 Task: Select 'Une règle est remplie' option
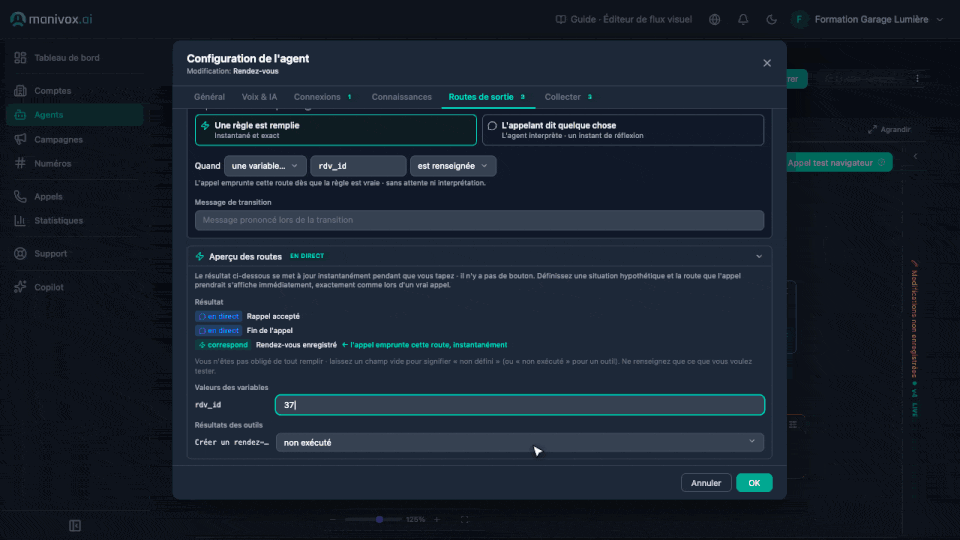(336, 130)
